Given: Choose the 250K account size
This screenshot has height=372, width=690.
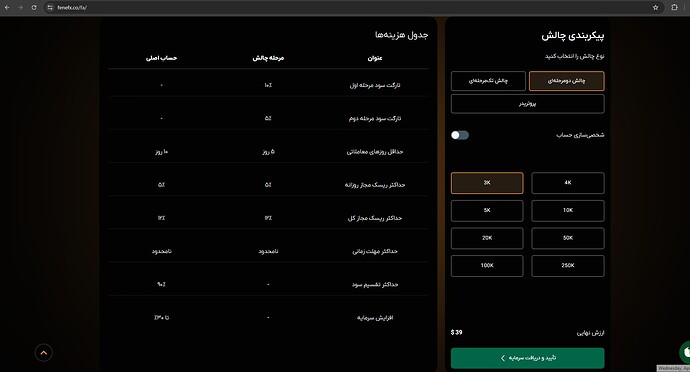Looking at the screenshot, I should [568, 266].
